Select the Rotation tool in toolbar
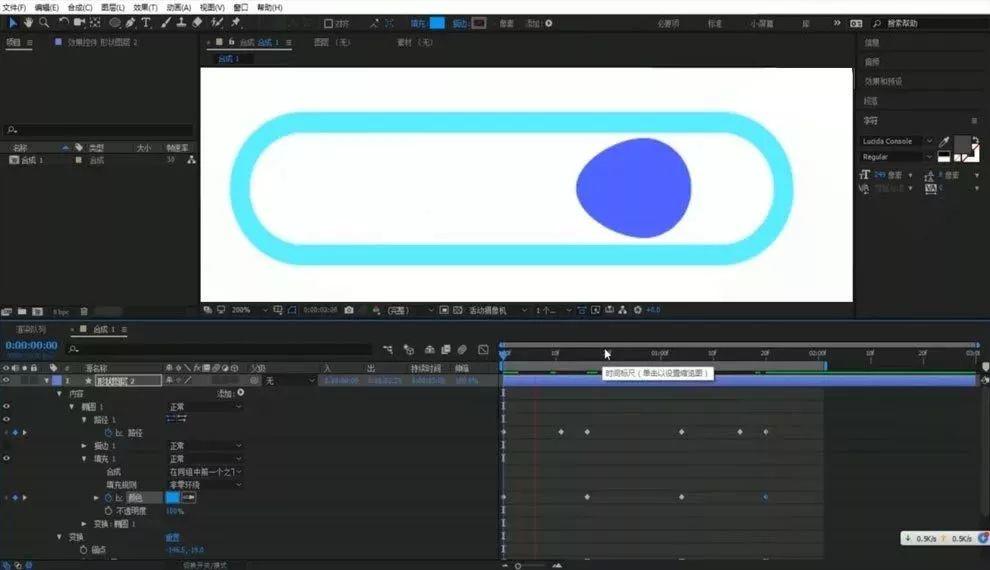 (x=63, y=23)
